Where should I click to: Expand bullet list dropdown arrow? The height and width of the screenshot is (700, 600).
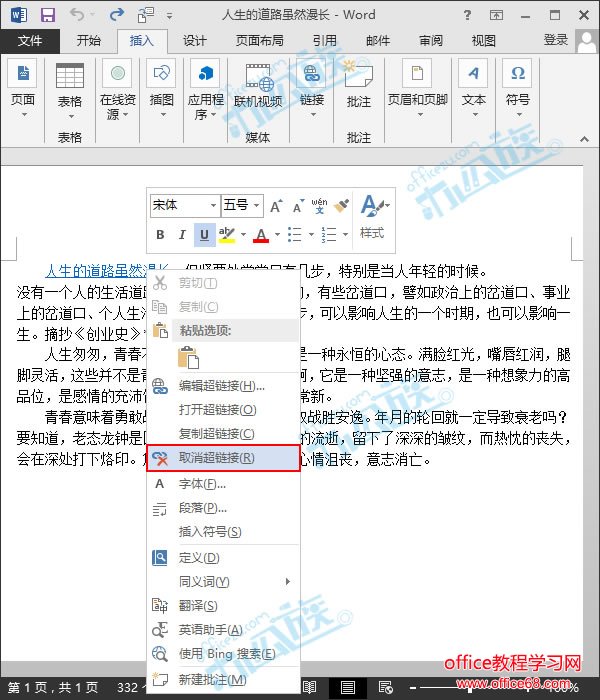click(311, 234)
